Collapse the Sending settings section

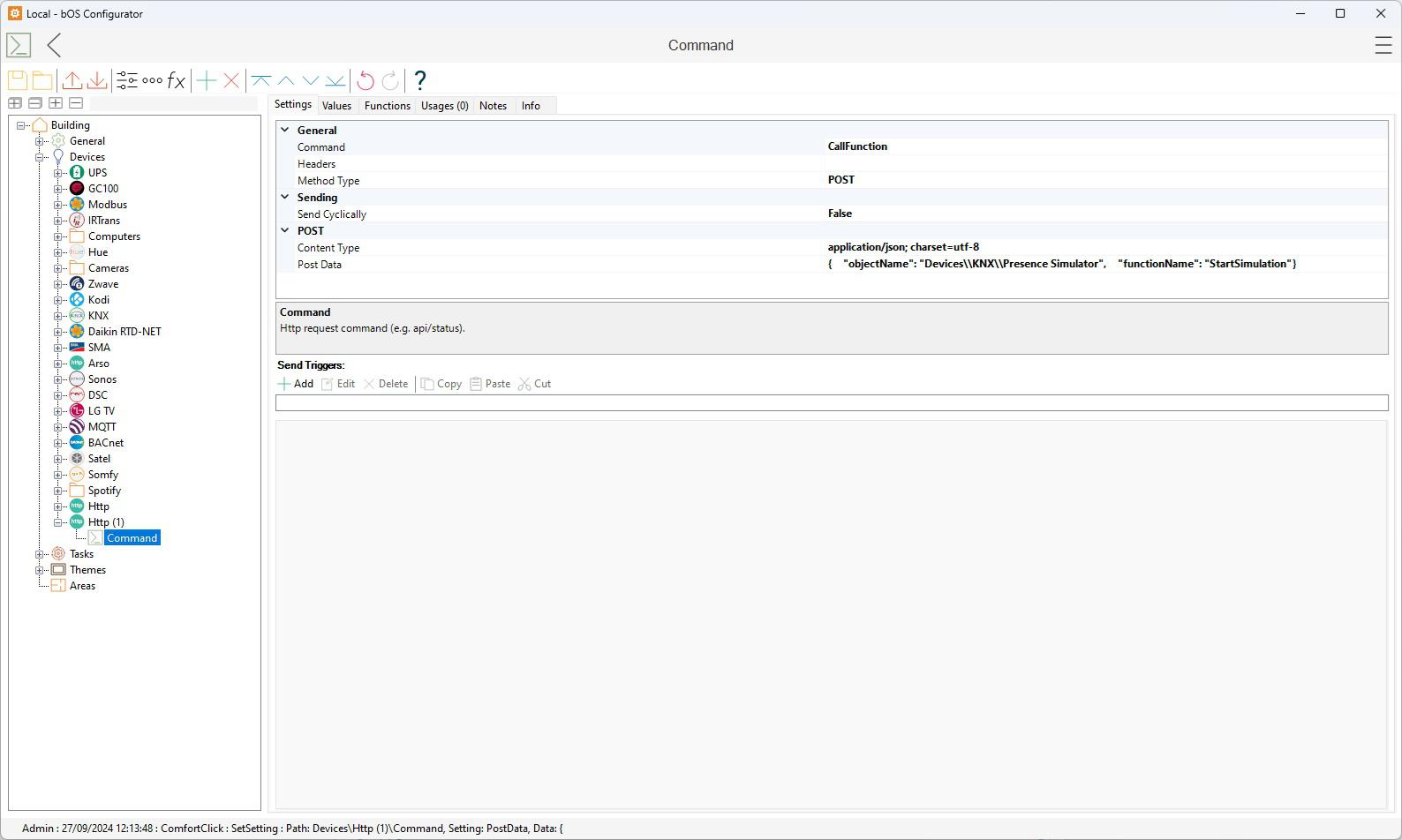[x=285, y=197]
